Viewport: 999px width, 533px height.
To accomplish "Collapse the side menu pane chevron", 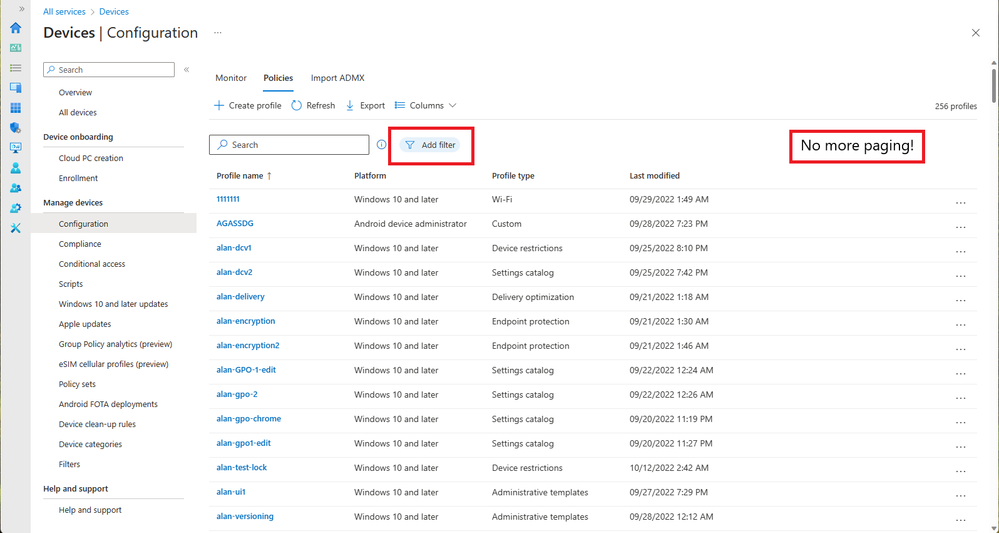I will coord(187,69).
